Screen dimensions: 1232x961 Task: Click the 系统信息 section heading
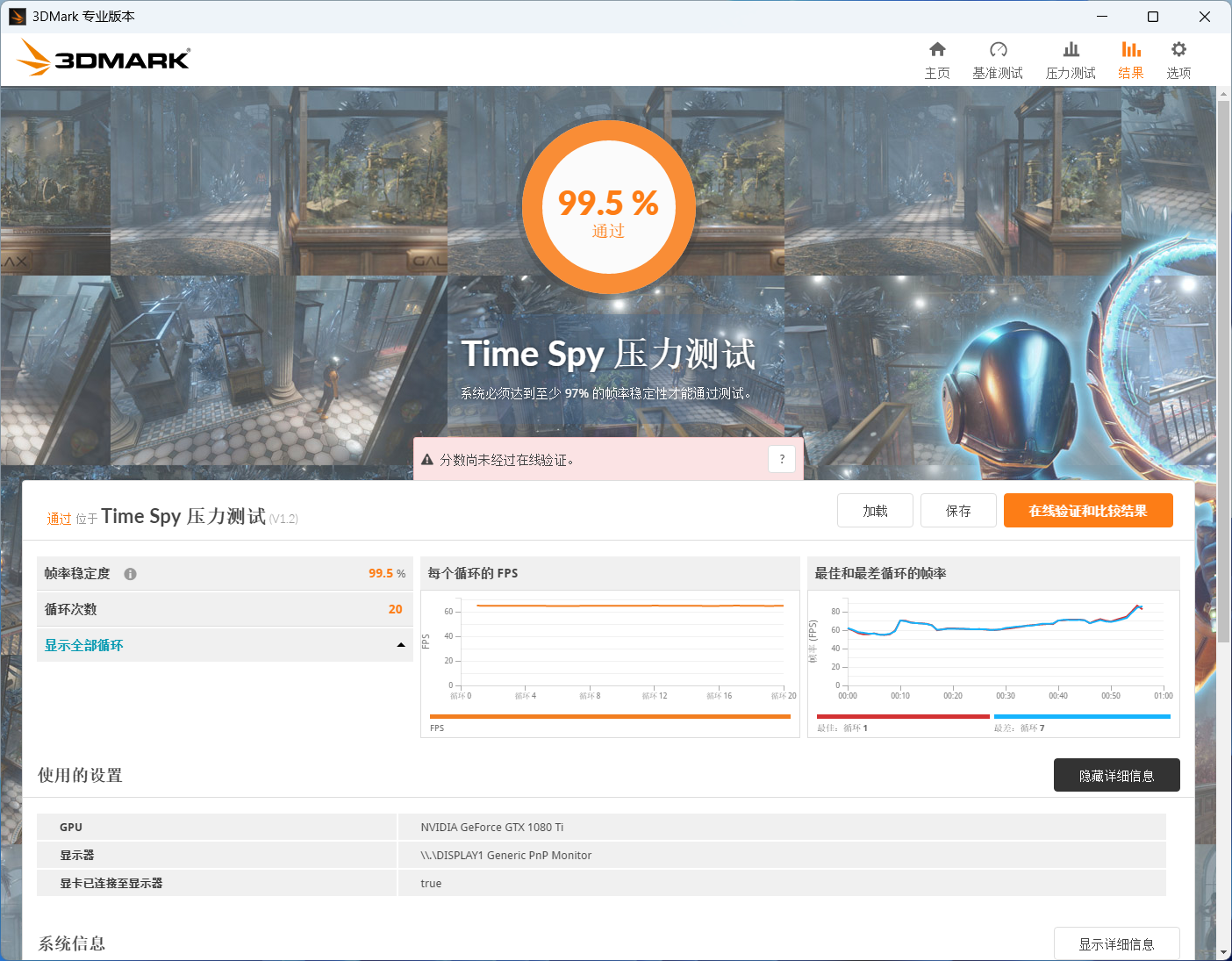pyautogui.click(x=72, y=943)
